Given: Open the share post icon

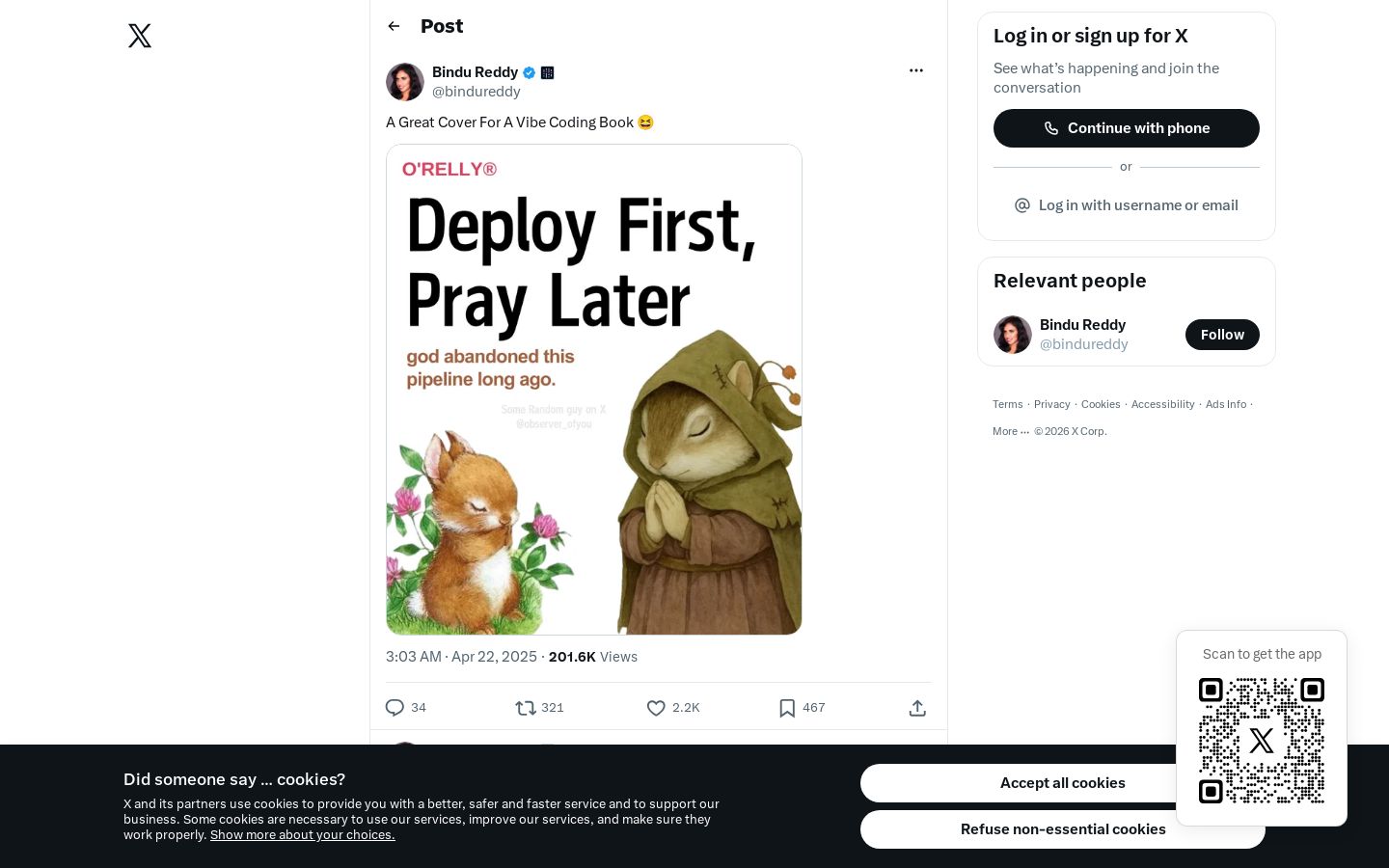Looking at the screenshot, I should pos(917,708).
